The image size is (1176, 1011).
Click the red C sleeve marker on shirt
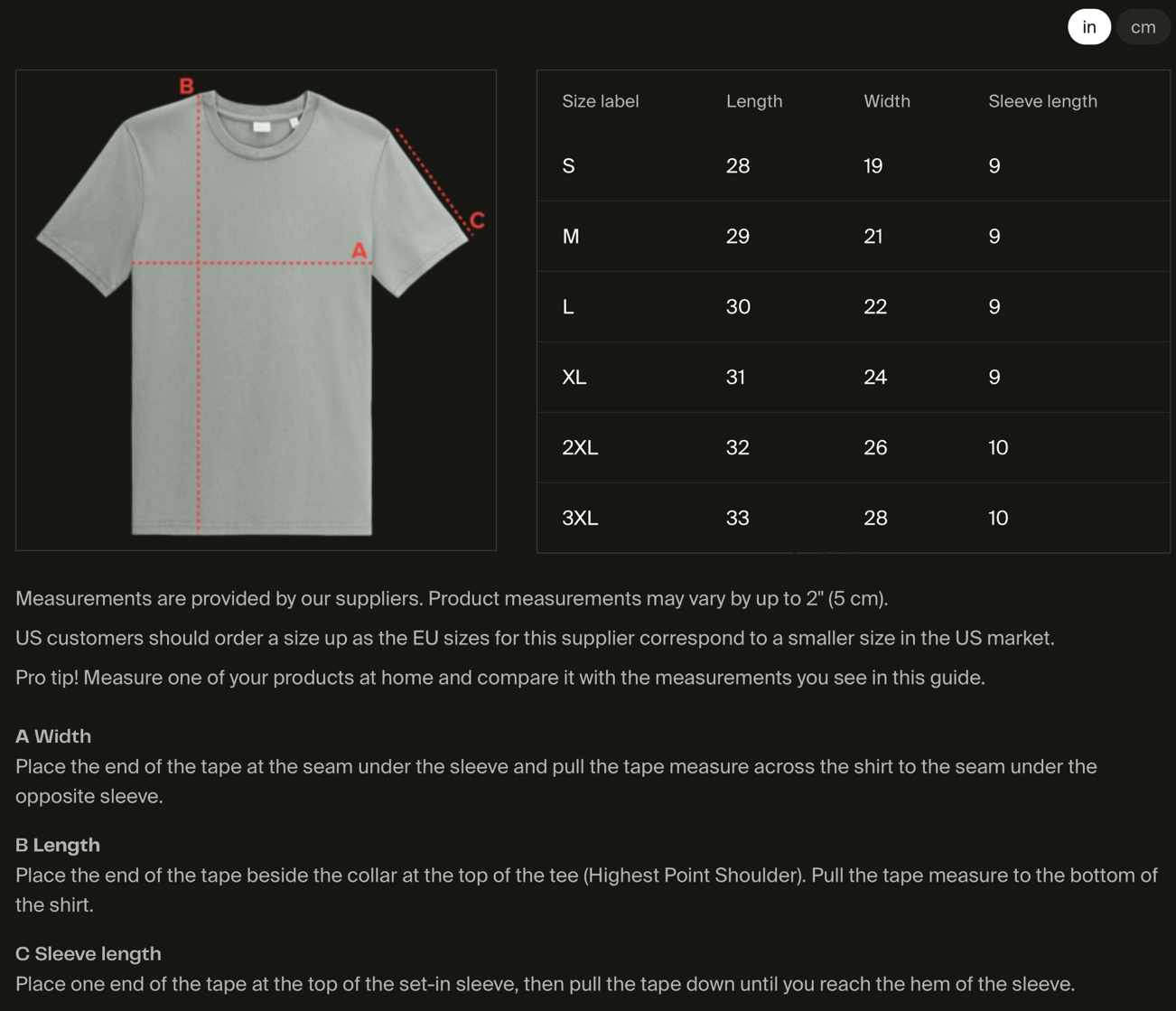click(x=477, y=220)
